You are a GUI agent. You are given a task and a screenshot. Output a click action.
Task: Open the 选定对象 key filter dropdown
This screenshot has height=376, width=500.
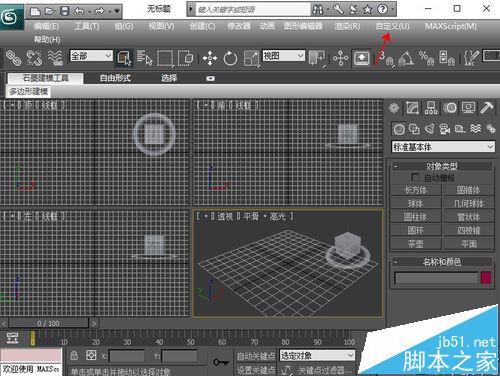pos(317,356)
